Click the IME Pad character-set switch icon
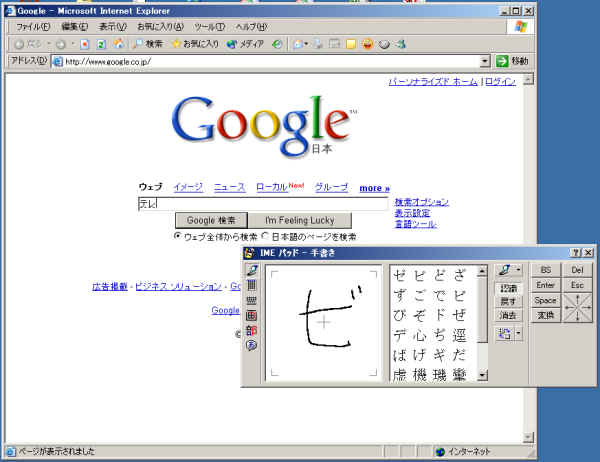Image resolution: width=600 pixels, height=462 pixels. click(x=505, y=334)
